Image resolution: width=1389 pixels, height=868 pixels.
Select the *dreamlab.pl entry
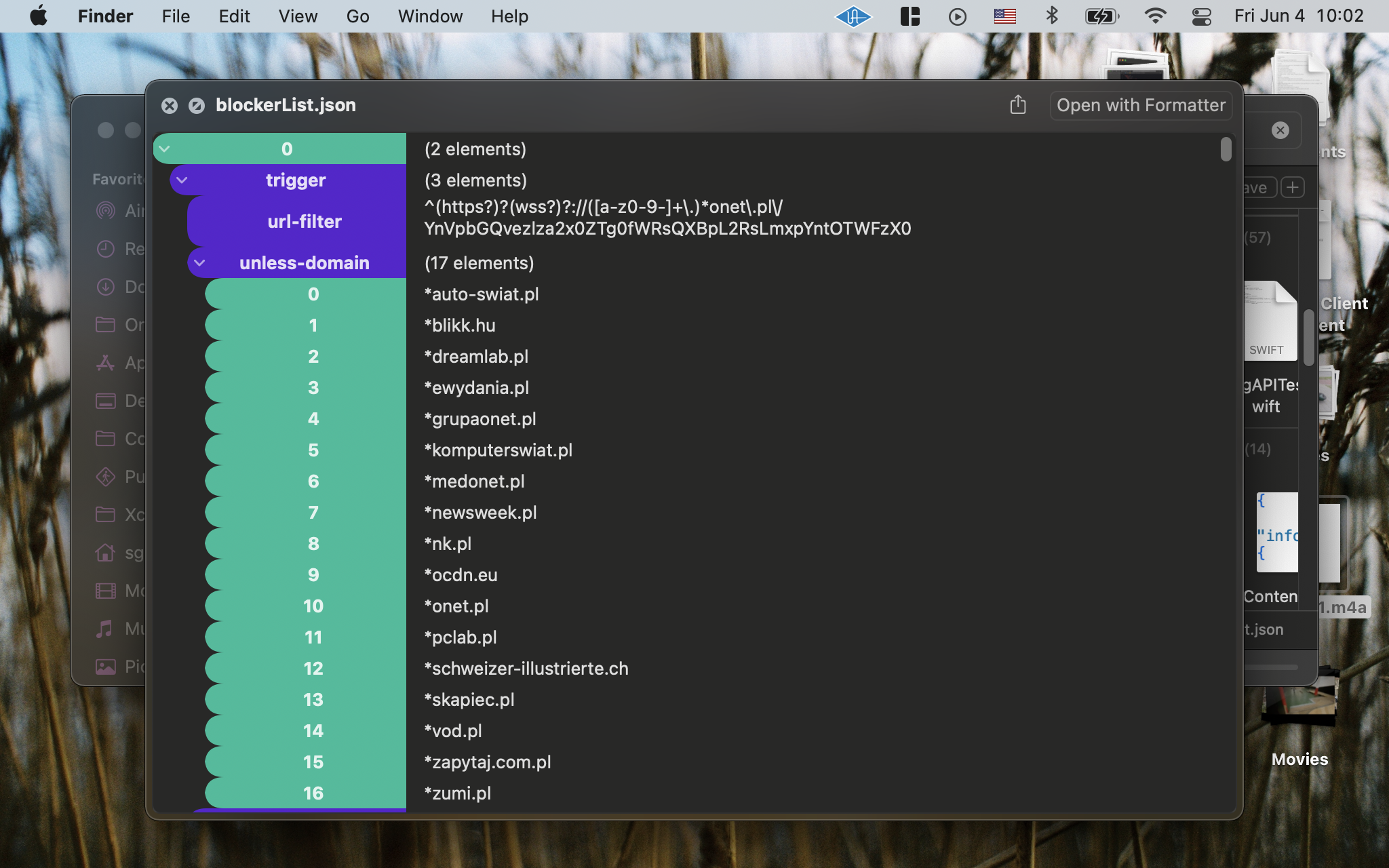tap(476, 357)
